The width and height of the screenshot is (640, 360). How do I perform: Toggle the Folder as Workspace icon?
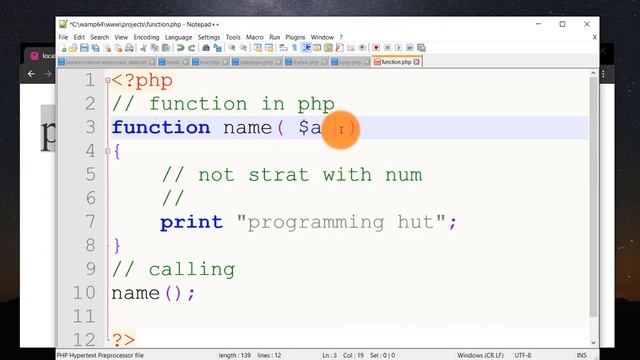[351, 48]
